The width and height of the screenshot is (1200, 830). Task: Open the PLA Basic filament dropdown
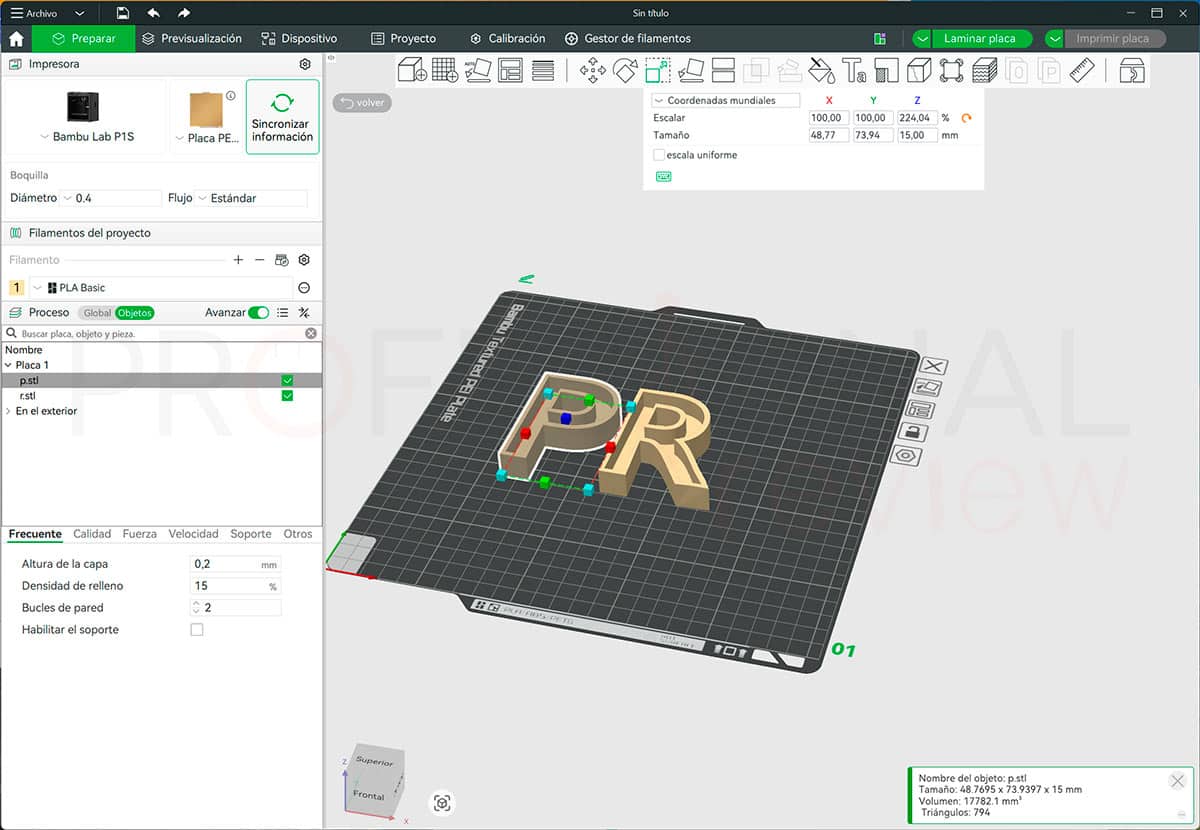coord(160,288)
